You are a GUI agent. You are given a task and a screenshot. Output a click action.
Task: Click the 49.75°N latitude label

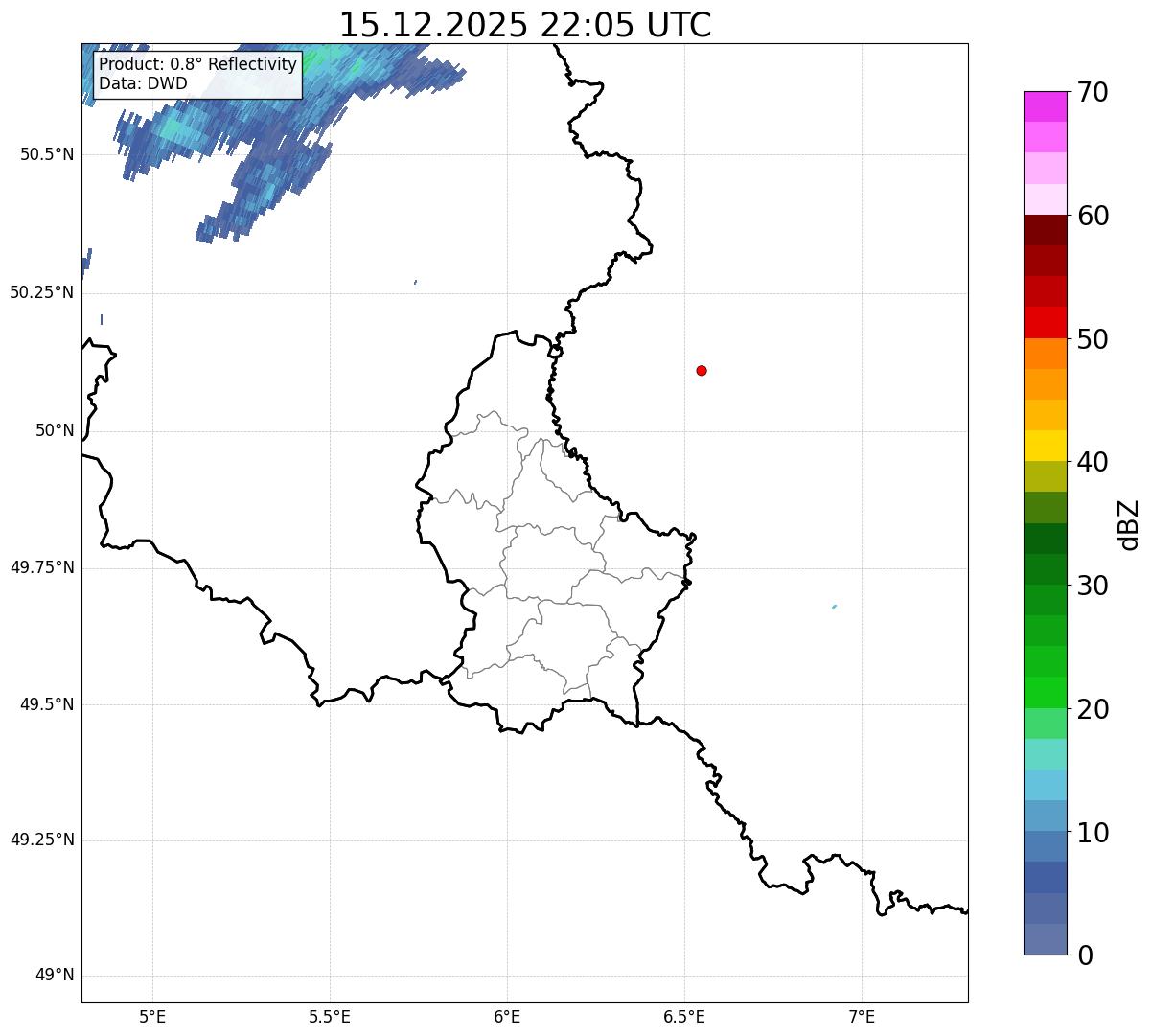tap(41, 567)
